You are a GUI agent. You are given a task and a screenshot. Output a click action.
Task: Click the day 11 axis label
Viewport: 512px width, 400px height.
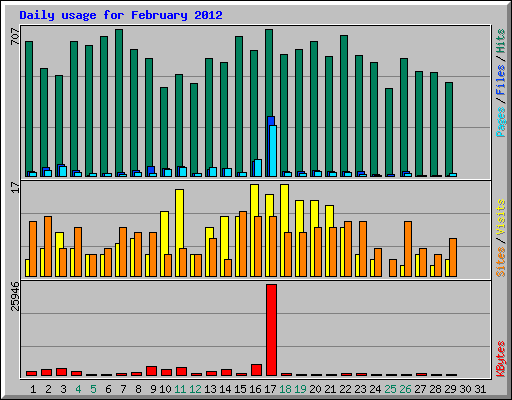tap(180, 389)
